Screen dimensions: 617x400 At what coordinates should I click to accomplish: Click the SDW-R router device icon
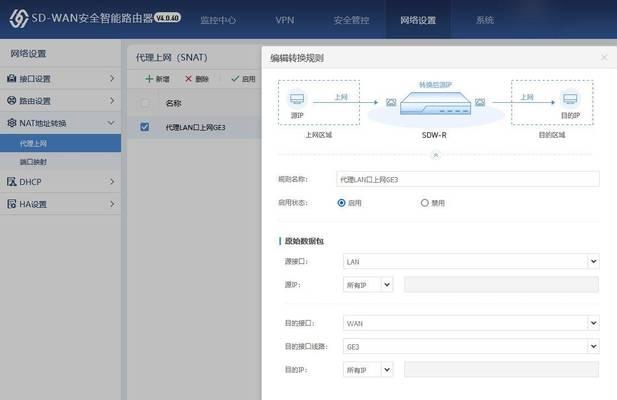pyautogui.click(x=434, y=105)
